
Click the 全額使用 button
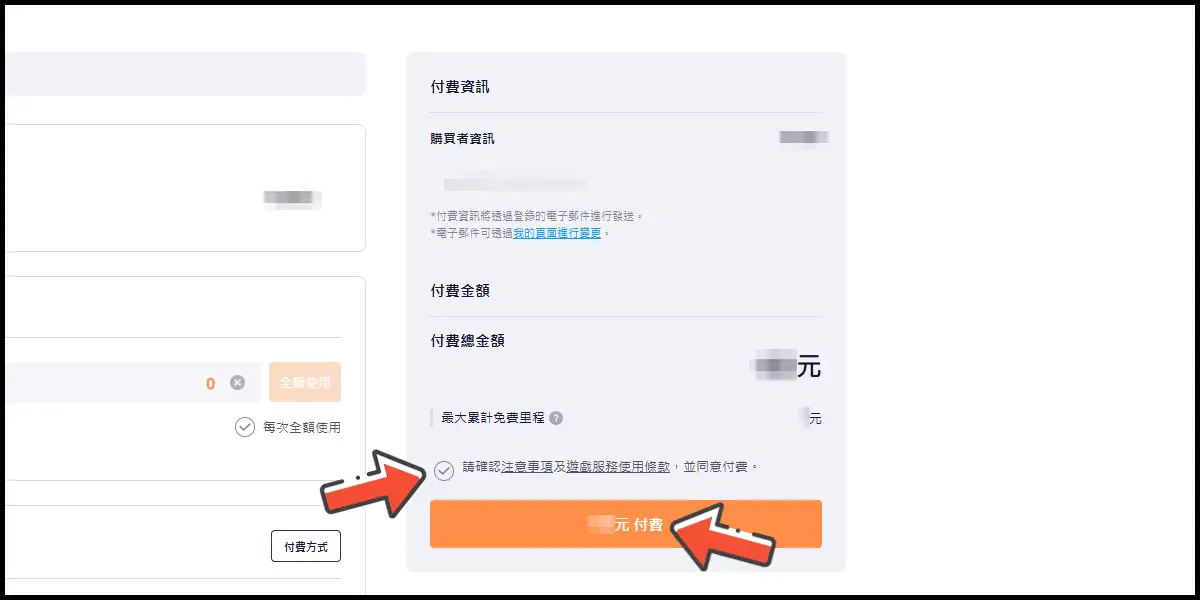pyautogui.click(x=305, y=383)
